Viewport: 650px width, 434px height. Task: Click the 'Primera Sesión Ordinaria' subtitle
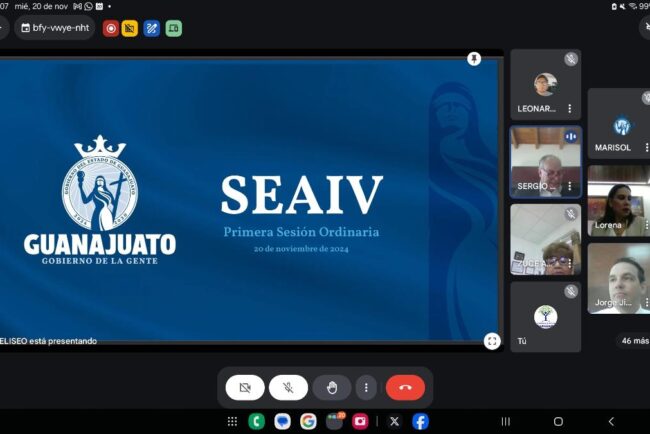point(301,232)
